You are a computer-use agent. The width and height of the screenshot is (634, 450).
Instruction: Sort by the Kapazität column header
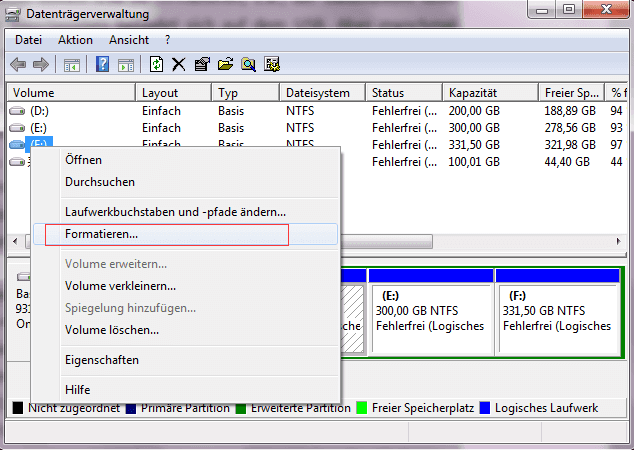click(x=490, y=93)
